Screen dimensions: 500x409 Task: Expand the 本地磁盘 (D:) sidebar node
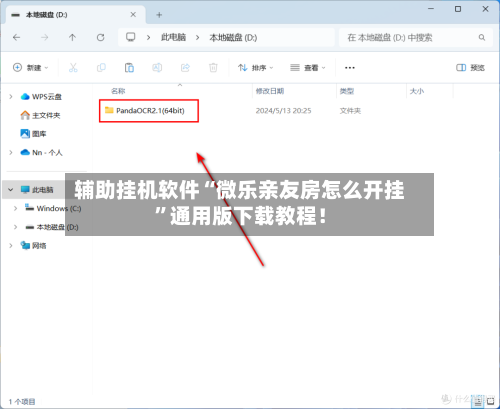point(15,227)
